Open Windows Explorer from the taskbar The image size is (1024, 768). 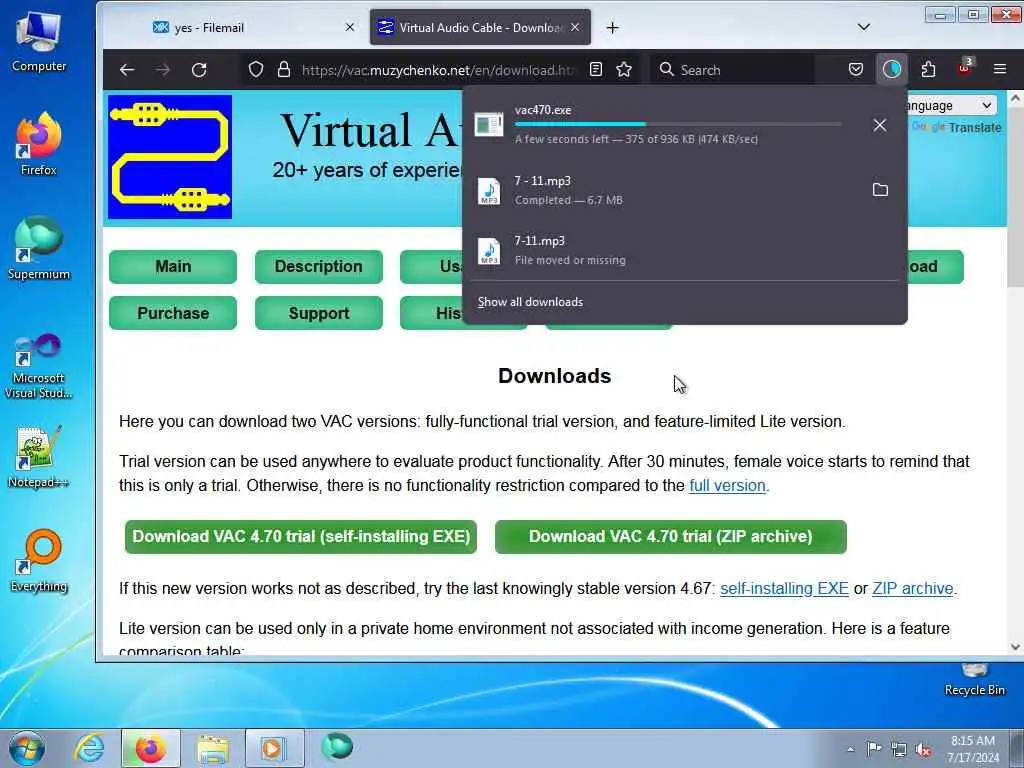click(x=213, y=748)
